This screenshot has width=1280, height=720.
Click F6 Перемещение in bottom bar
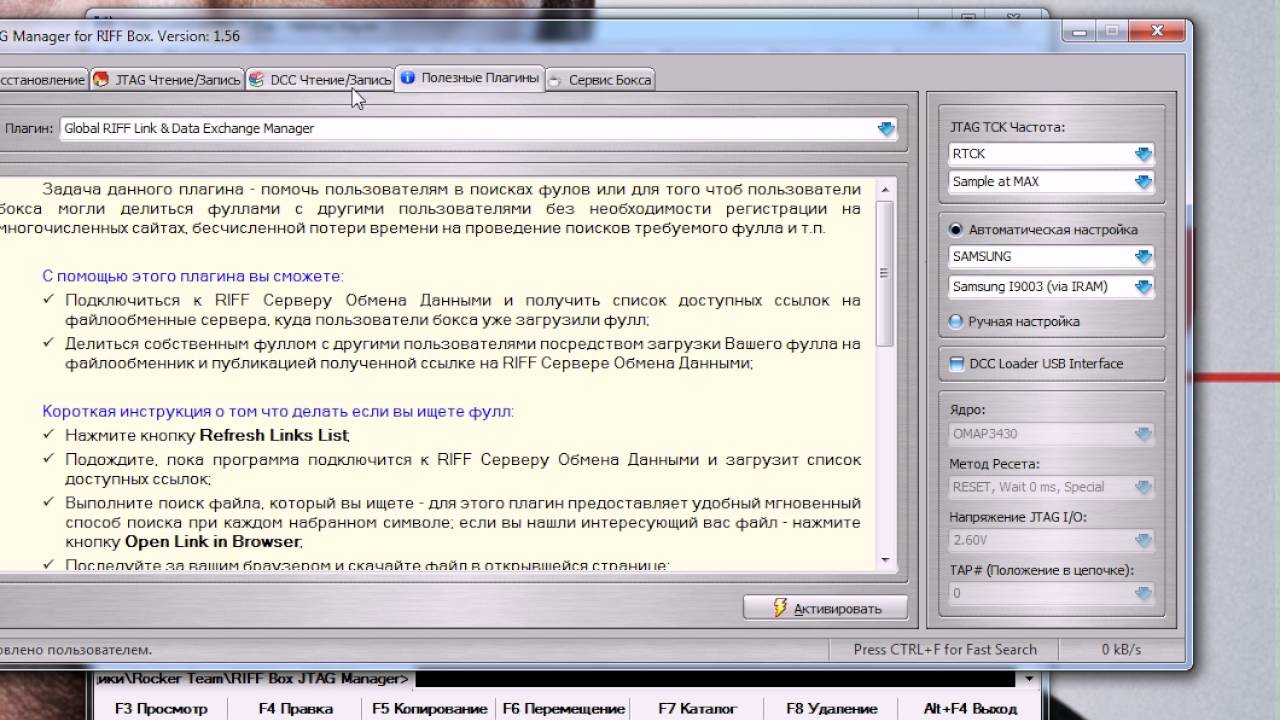coord(563,708)
